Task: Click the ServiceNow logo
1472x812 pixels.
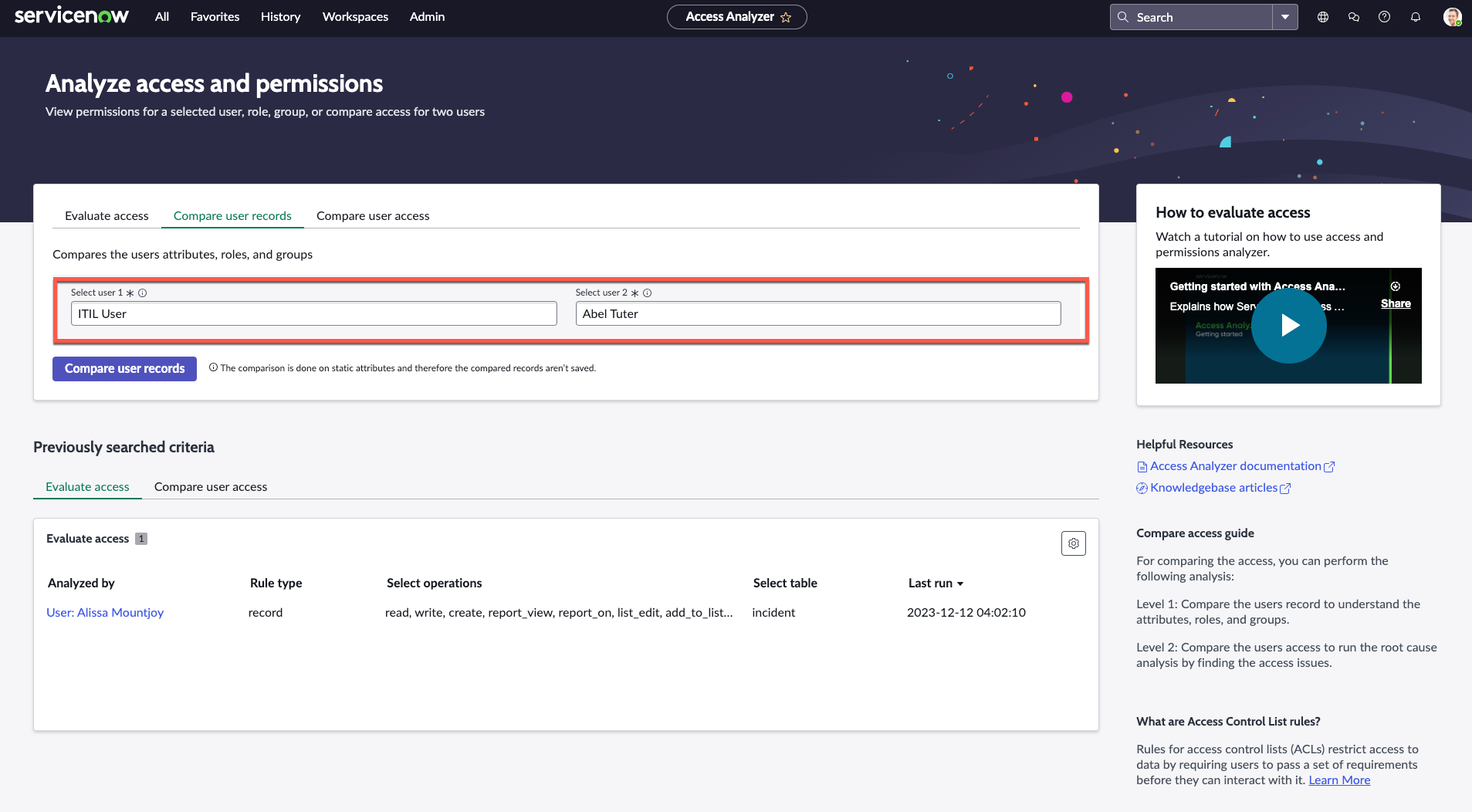Action: click(x=72, y=16)
